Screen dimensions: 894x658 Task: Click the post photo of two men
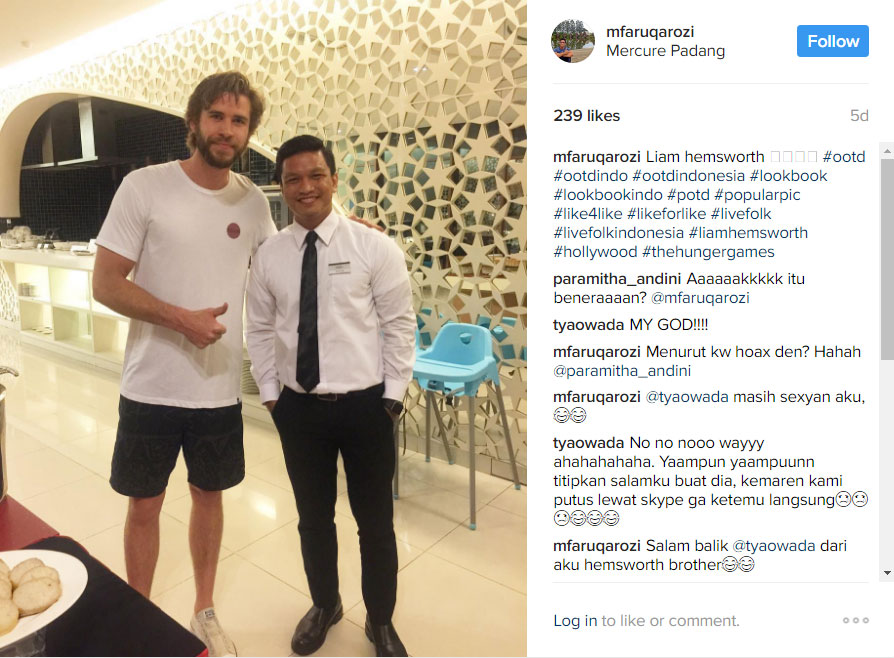click(x=263, y=328)
